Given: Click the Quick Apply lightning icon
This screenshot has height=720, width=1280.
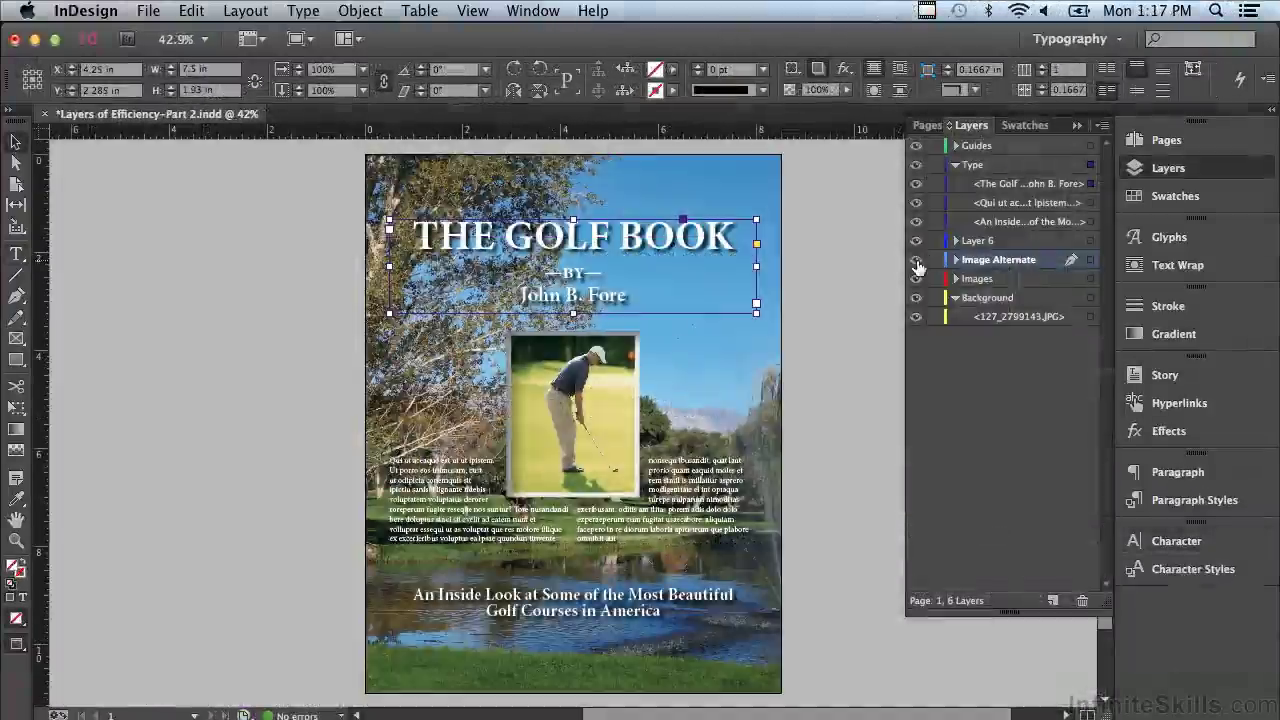Looking at the screenshot, I should pos(1240,79).
